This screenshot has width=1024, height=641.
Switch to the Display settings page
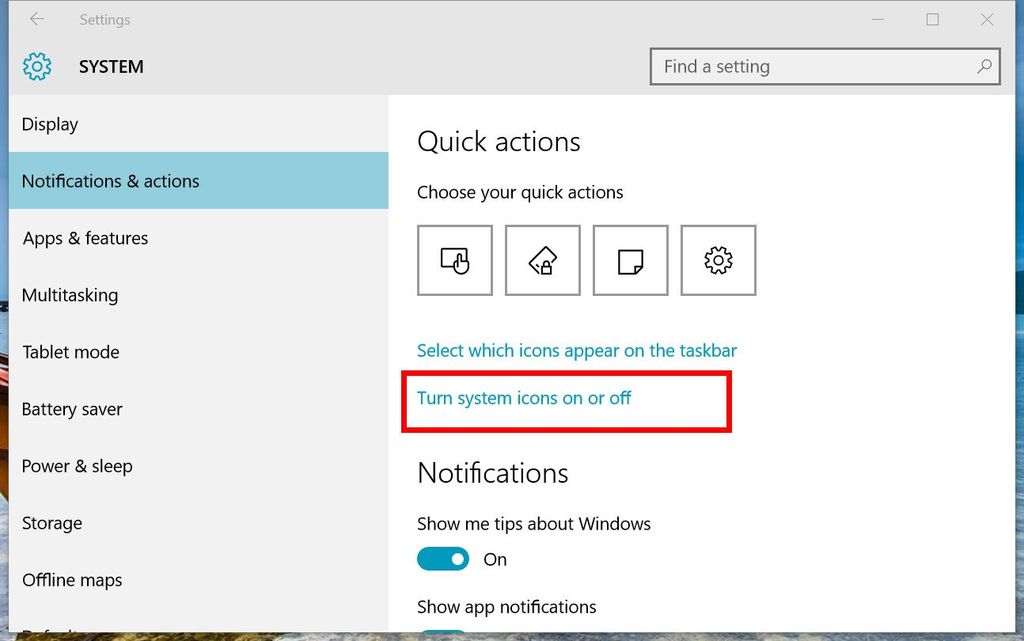49,124
